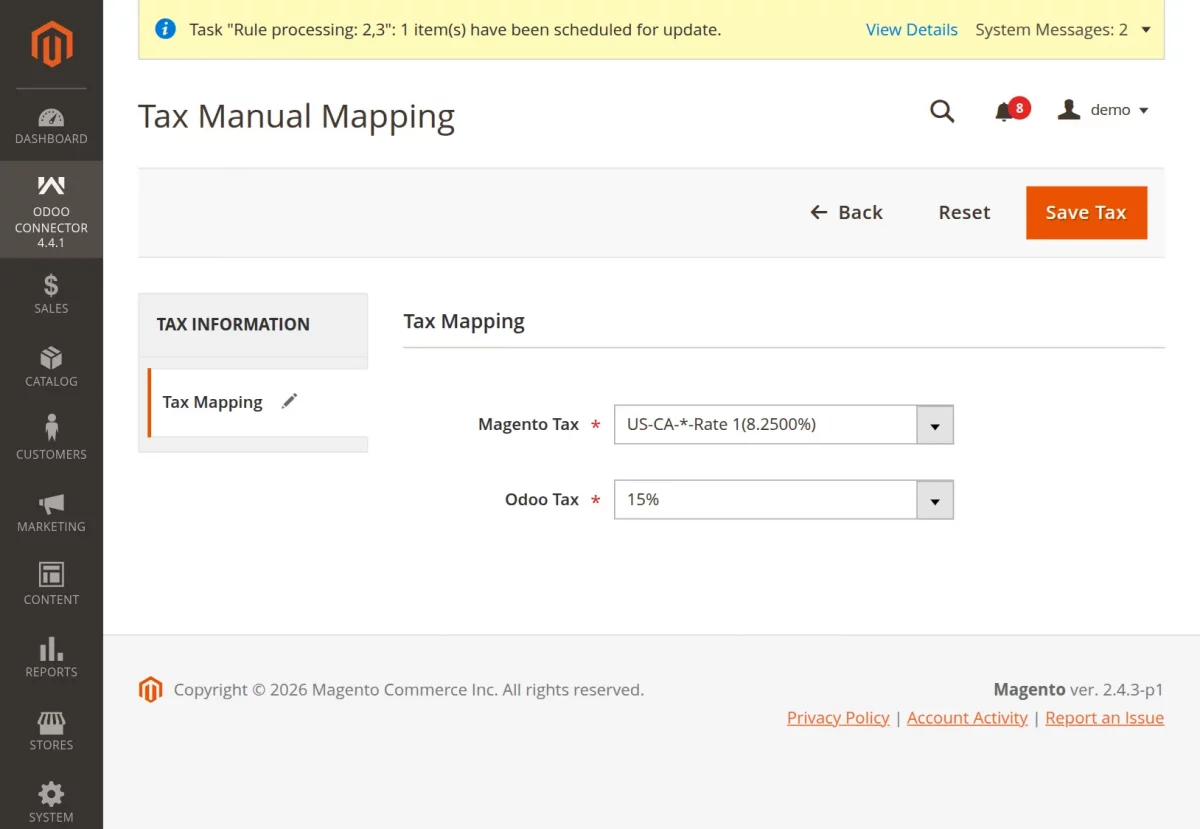Click the Tax Mapping section heading
Viewport: 1200px width, 829px height.
(464, 321)
